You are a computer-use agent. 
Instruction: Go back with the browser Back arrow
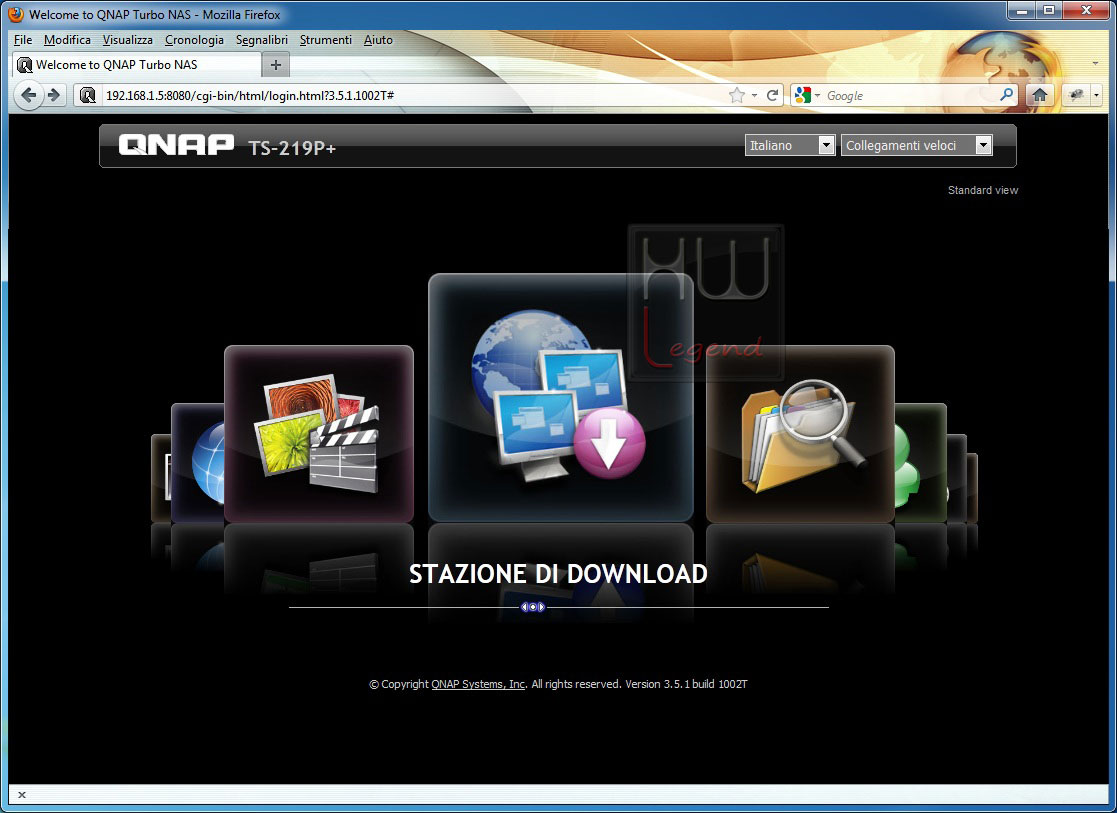(x=28, y=95)
